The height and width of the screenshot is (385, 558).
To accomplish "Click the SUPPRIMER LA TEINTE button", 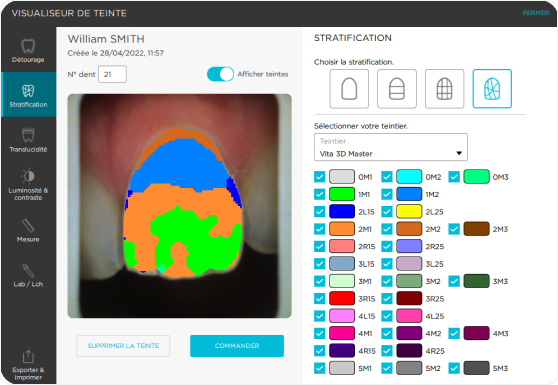I will point(123,346).
